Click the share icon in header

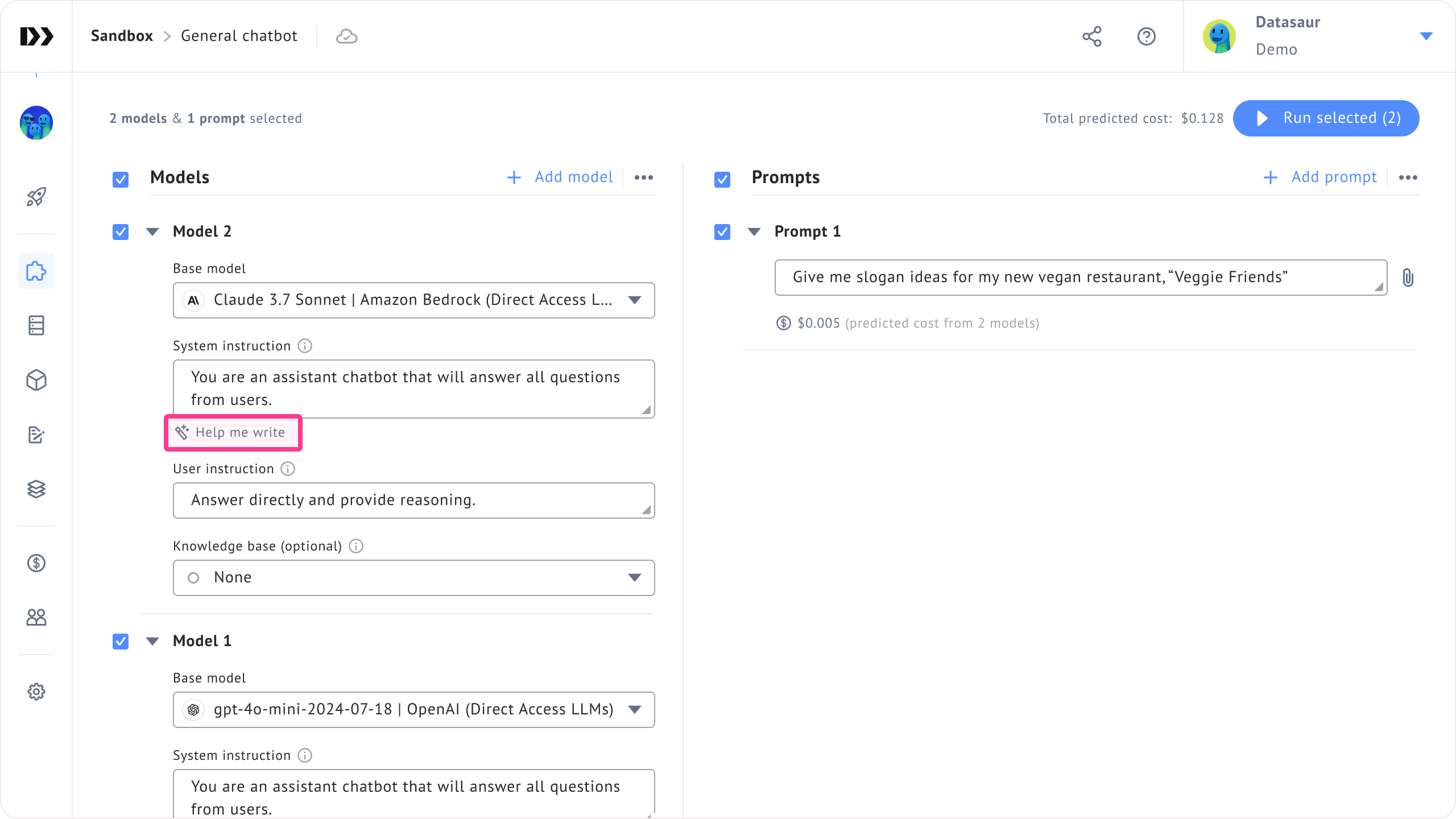pos(1091,36)
